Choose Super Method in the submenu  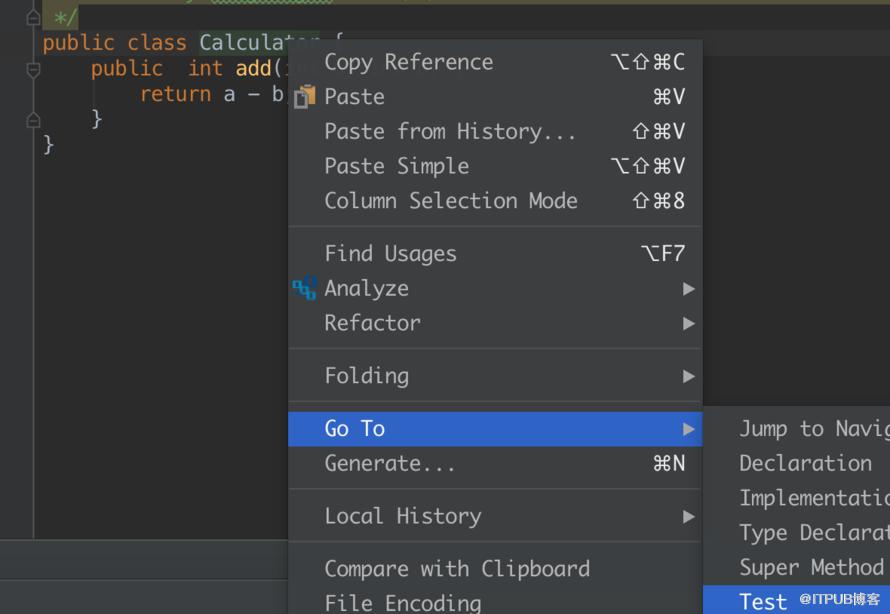pyautogui.click(x=797, y=567)
